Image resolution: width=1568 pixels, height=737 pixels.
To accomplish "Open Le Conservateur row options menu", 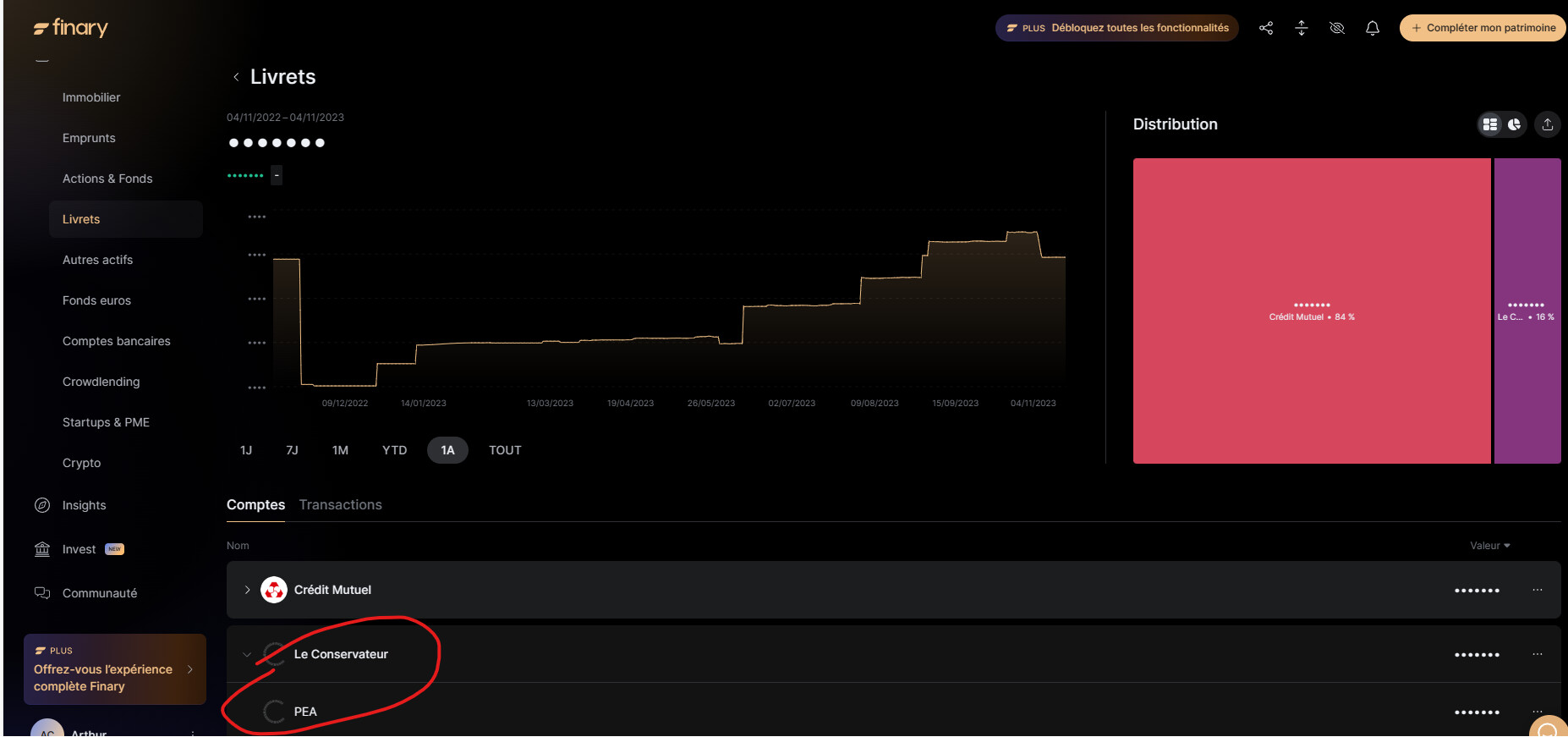I will coord(1537,654).
